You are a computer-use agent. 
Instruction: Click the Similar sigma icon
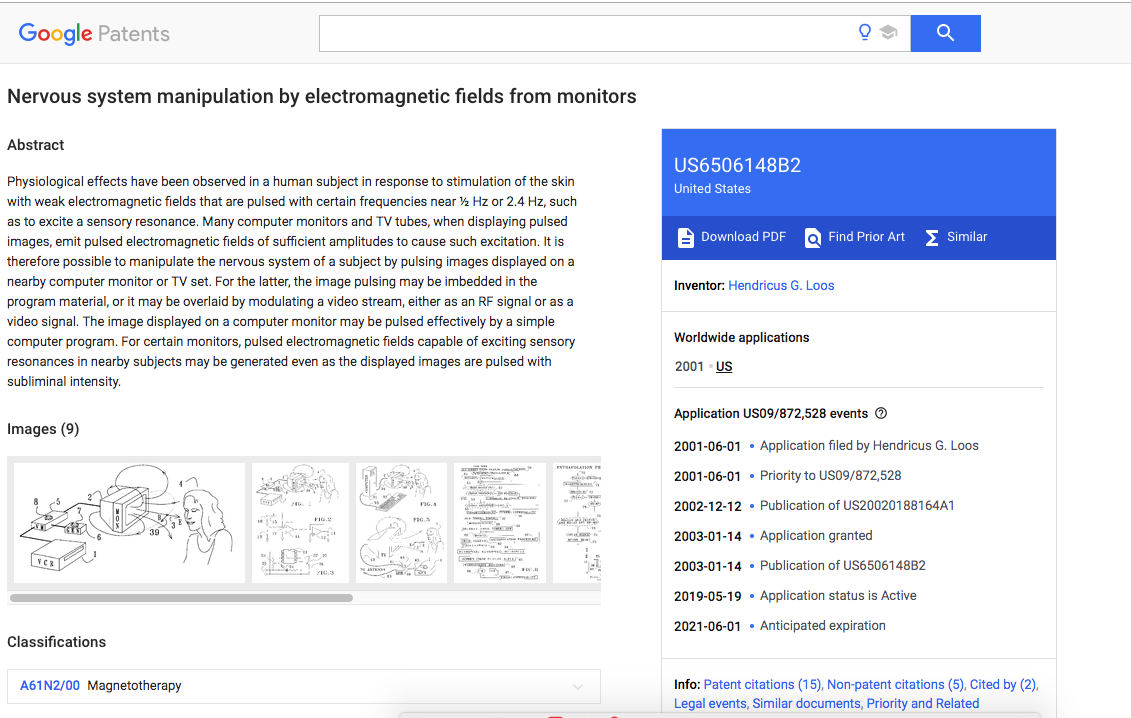931,237
